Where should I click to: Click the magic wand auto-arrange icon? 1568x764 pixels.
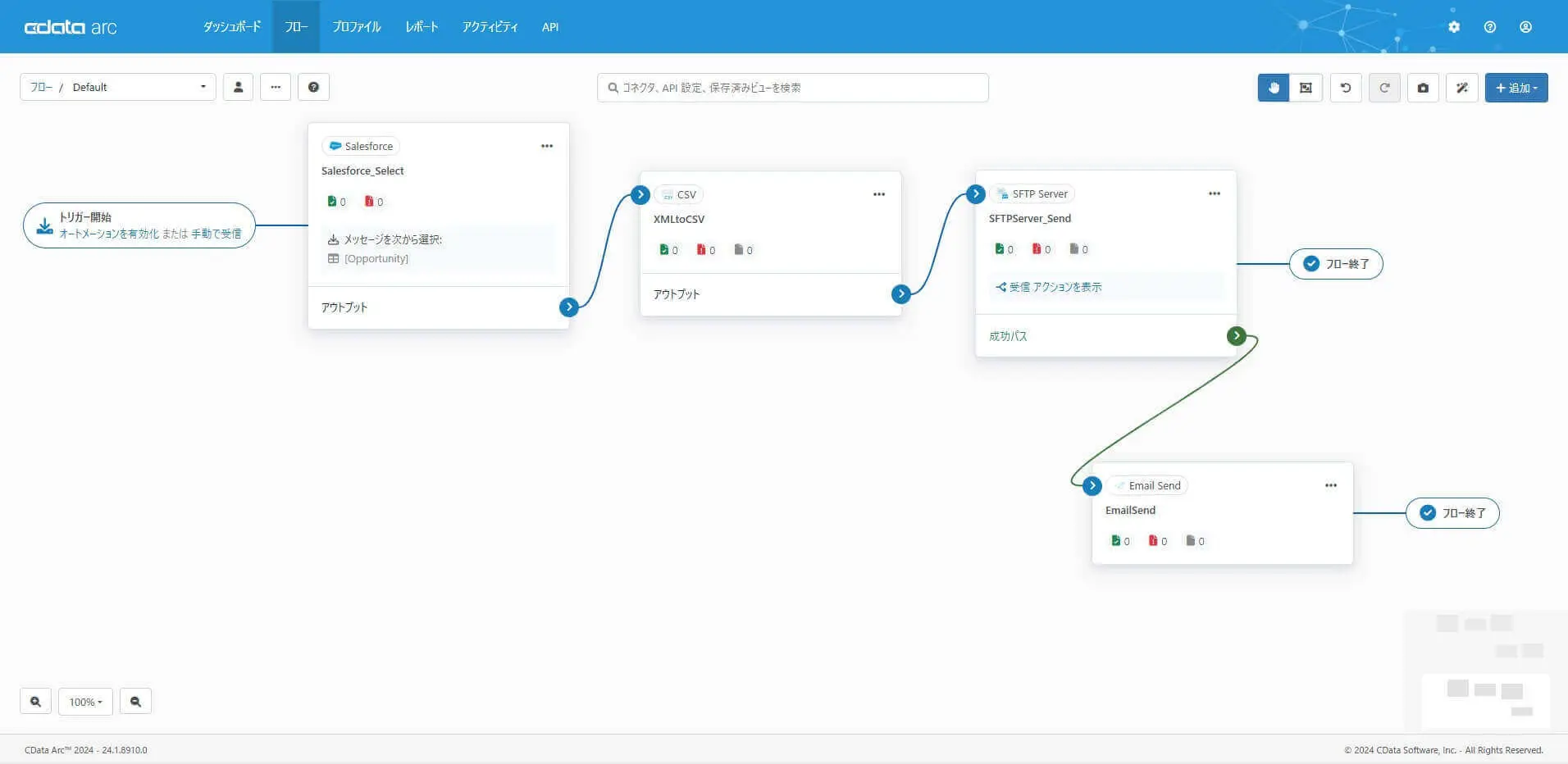[1462, 88]
